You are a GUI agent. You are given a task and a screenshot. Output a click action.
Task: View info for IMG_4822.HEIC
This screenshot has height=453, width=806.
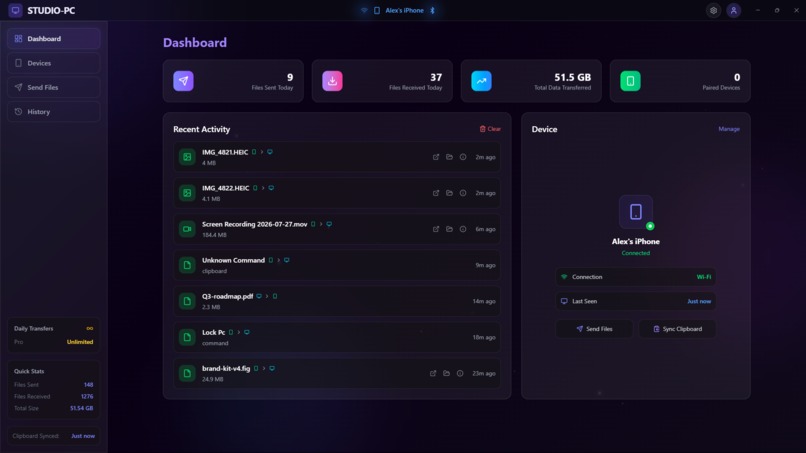463,193
